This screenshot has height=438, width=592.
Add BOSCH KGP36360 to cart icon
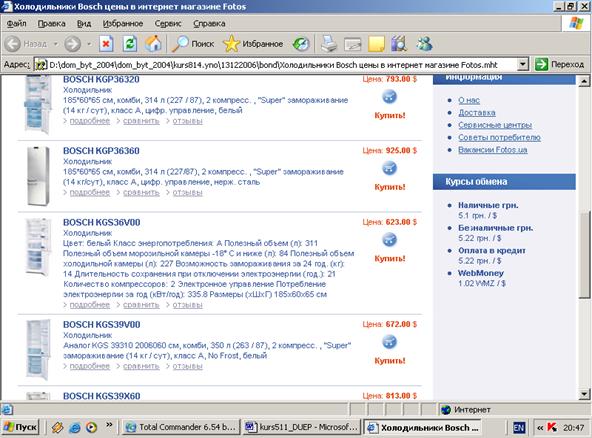pos(389,168)
